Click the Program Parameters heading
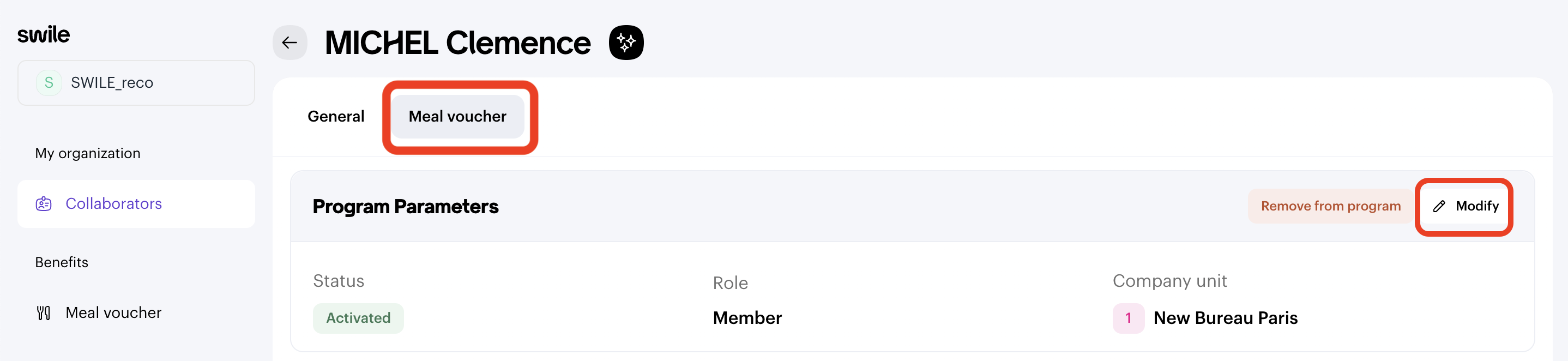The height and width of the screenshot is (361, 1568). pyautogui.click(x=406, y=206)
